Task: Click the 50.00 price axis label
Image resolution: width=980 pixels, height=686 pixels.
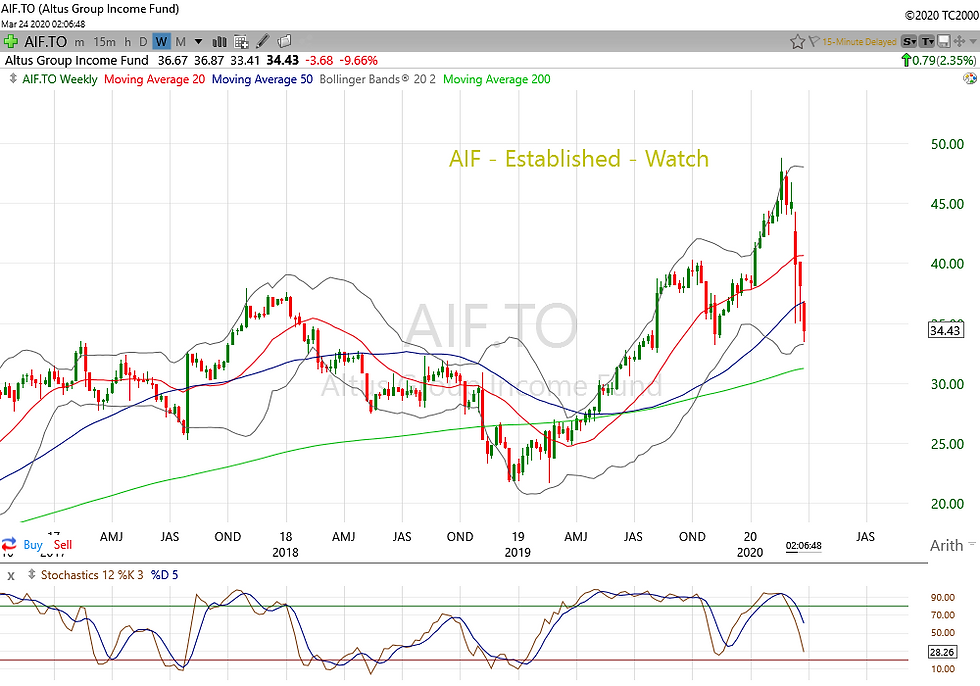Action: 948,144
